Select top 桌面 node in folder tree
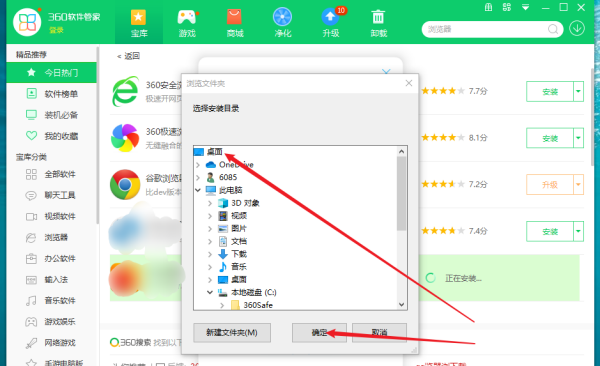The width and height of the screenshot is (600, 366). click(x=215, y=152)
